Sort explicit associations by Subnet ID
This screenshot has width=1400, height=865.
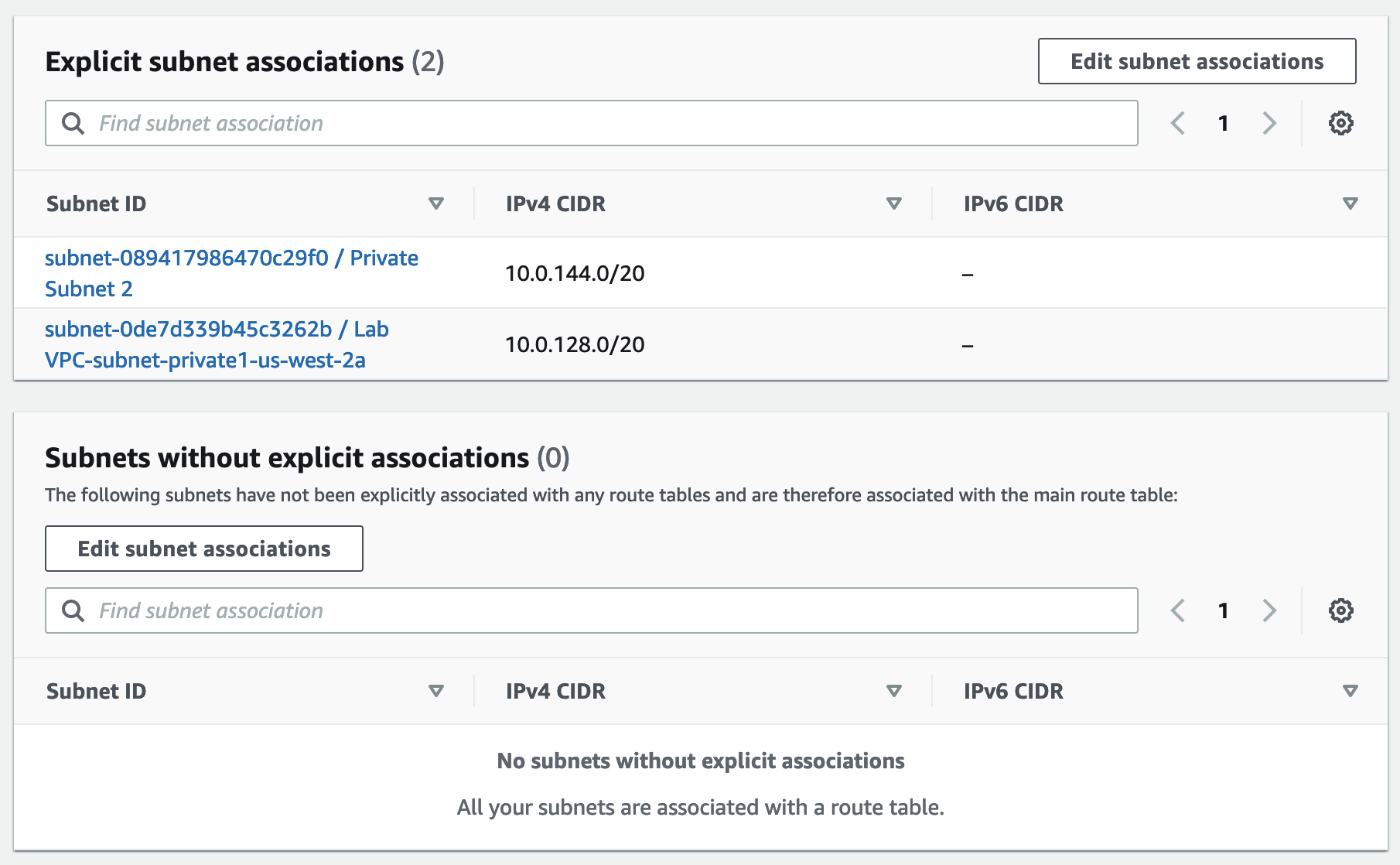[436, 203]
